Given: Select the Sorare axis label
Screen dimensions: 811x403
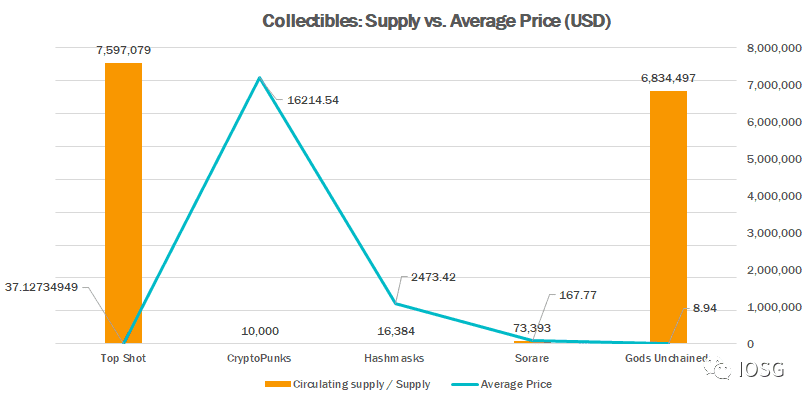Looking at the screenshot, I should (532, 358).
